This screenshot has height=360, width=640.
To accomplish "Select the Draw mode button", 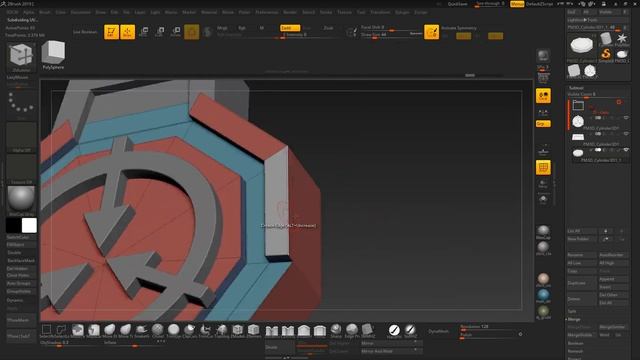I will coord(127,32).
